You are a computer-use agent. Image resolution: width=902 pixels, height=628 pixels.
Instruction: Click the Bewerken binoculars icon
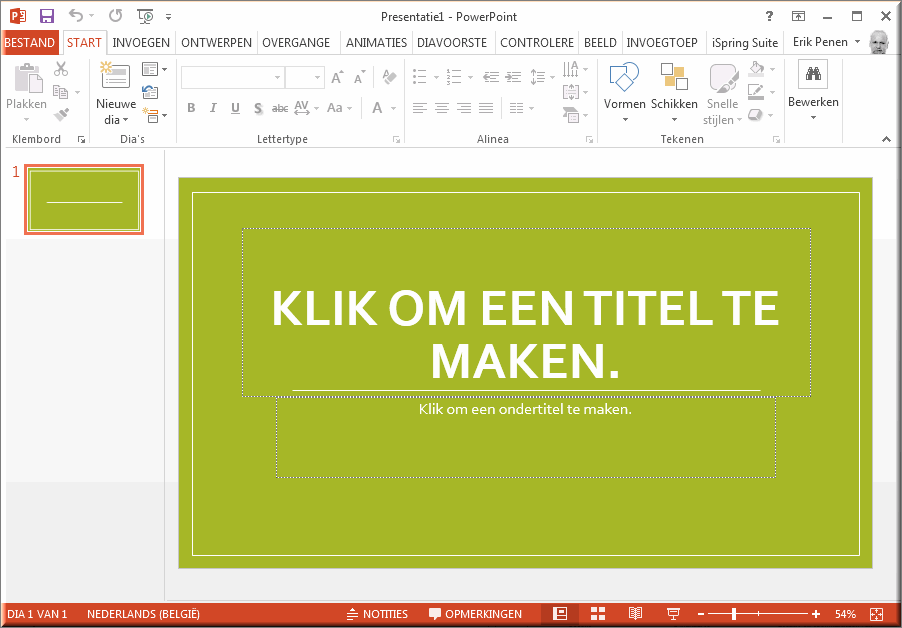point(813,75)
